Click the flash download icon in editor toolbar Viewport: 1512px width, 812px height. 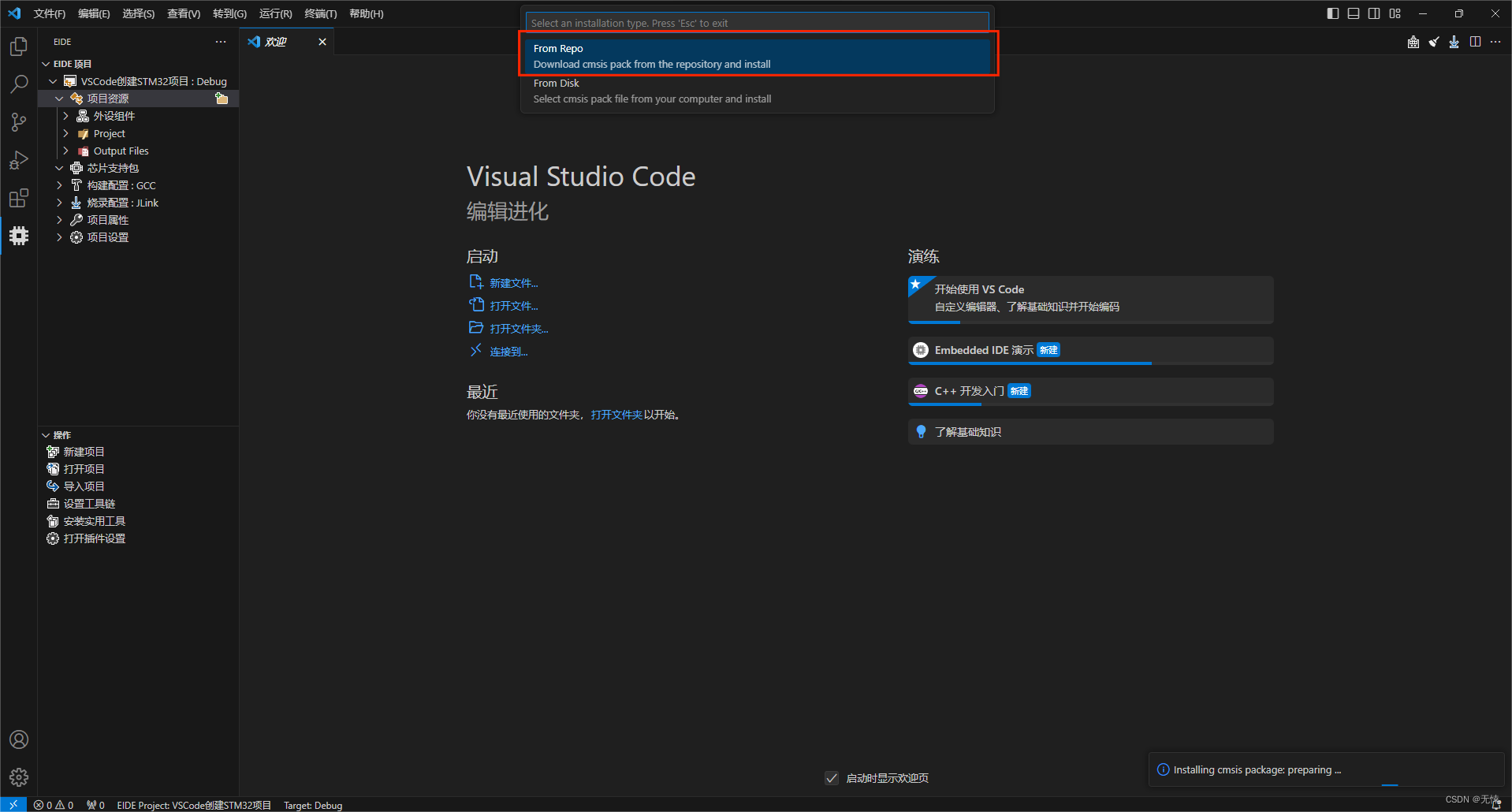point(1454,42)
